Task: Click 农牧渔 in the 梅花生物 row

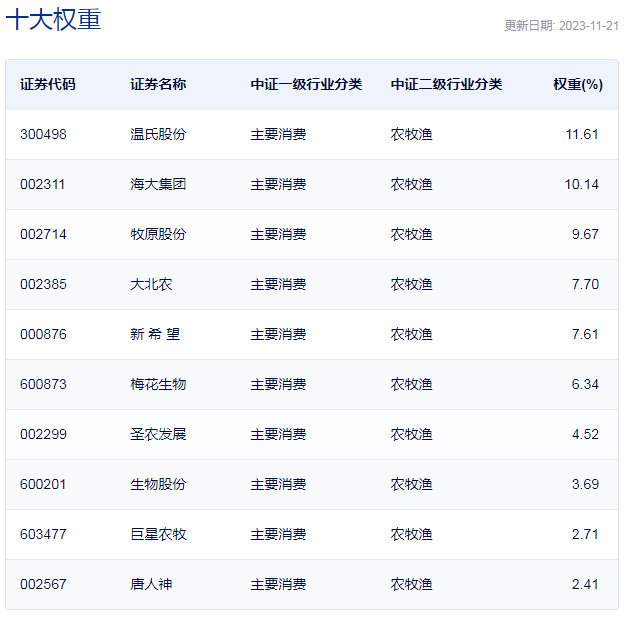Action: (411, 384)
